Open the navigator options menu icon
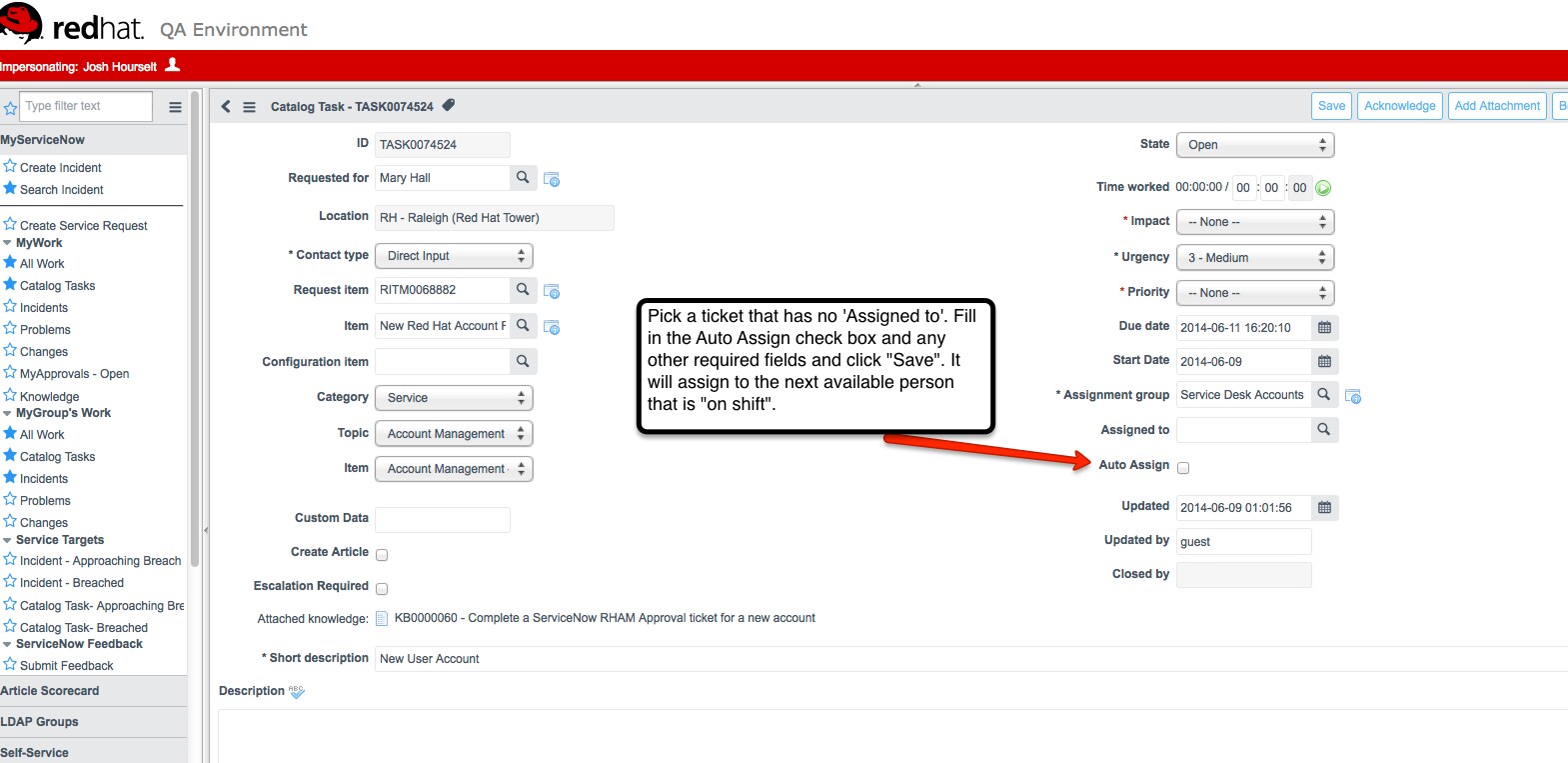Image resolution: width=1568 pixels, height=763 pixels. tap(175, 107)
